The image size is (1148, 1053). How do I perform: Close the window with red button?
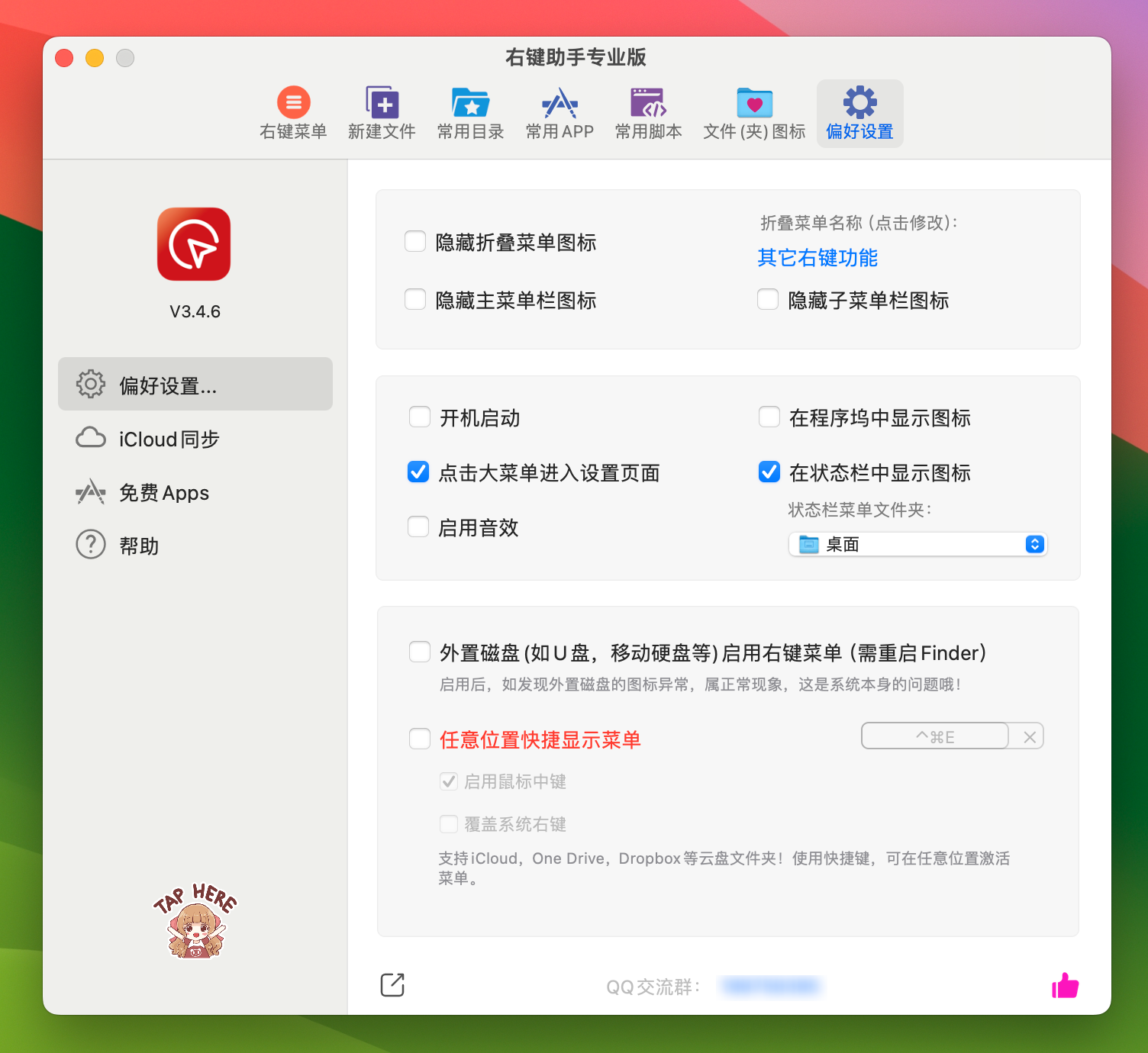point(64,58)
